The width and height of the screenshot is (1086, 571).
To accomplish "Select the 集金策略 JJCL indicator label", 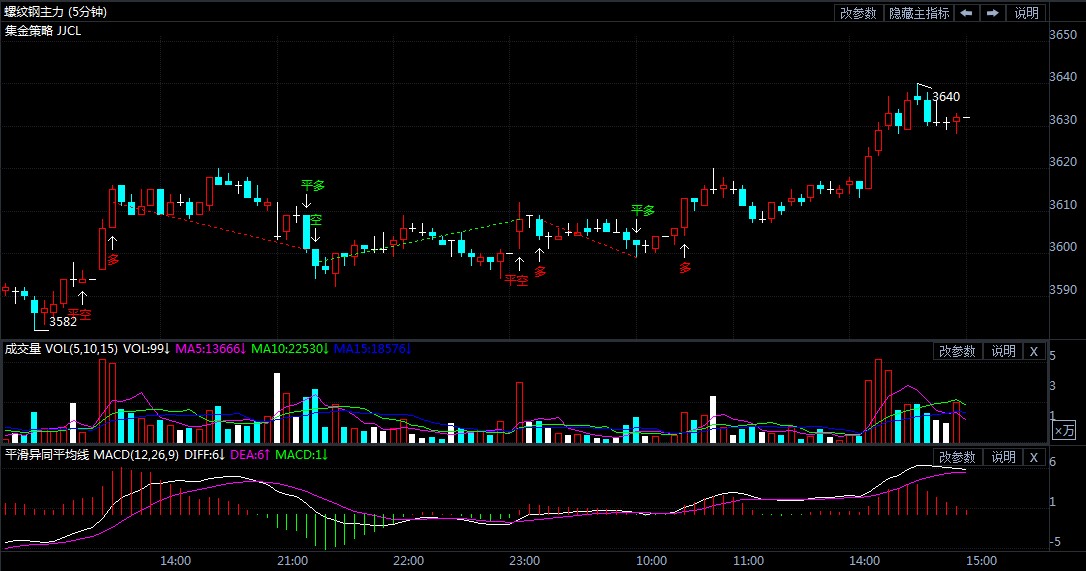I will (x=44, y=30).
